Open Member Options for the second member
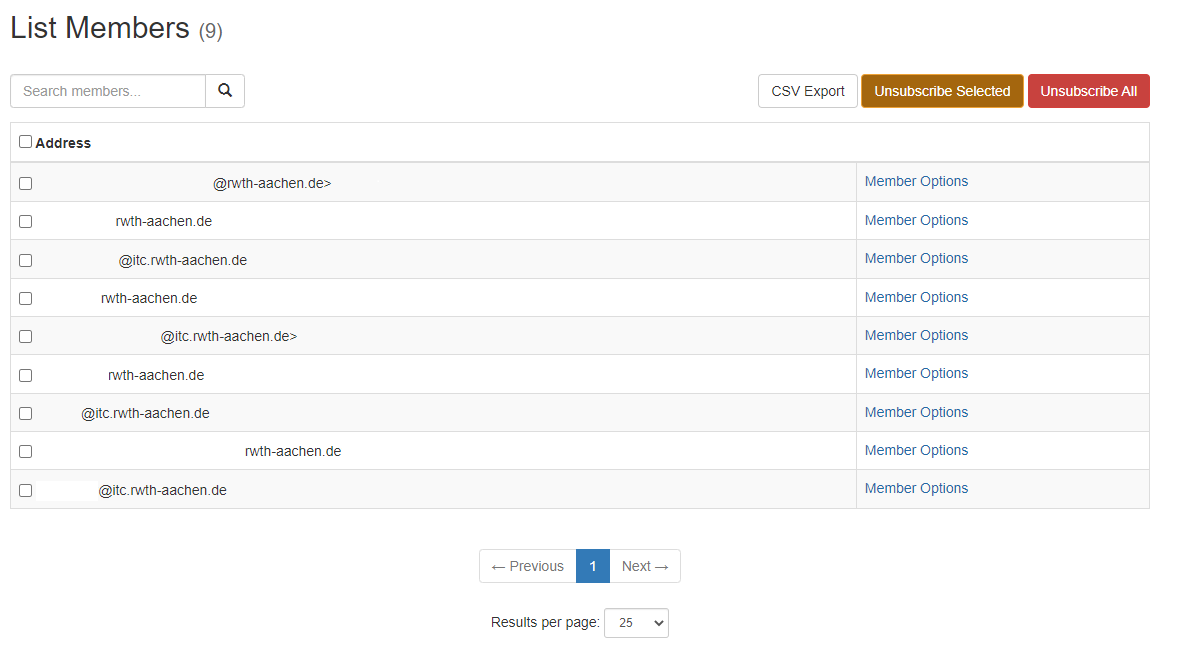This screenshot has width=1196, height=665. (x=916, y=220)
